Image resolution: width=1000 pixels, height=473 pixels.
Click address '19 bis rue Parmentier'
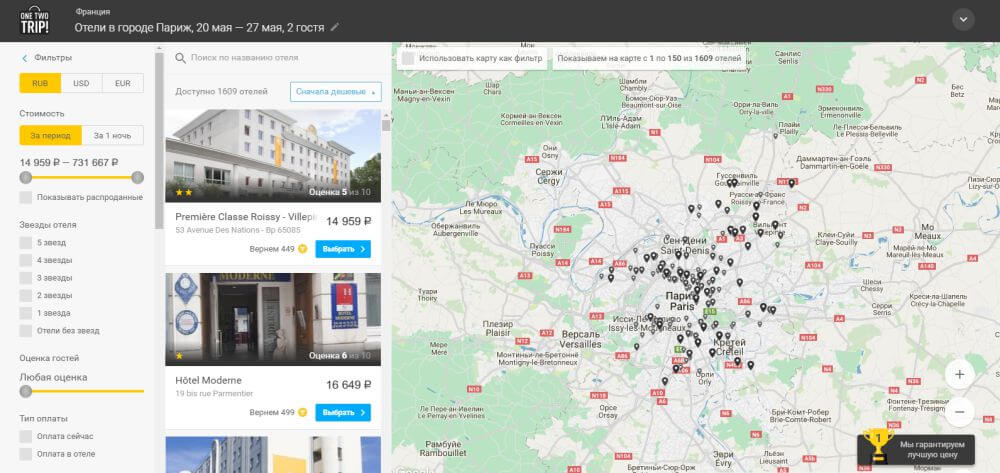click(x=214, y=393)
